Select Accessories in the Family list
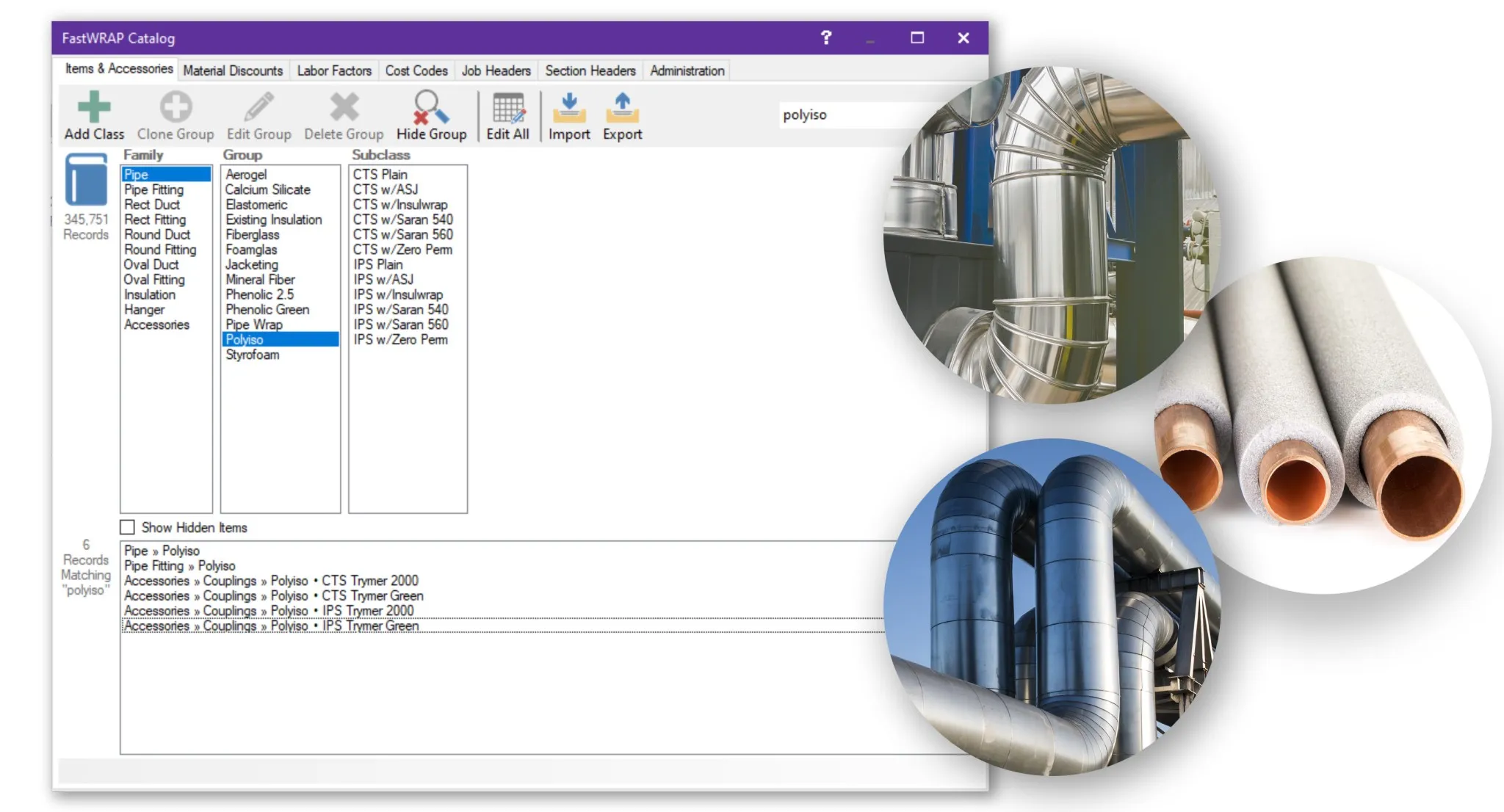 point(167,325)
